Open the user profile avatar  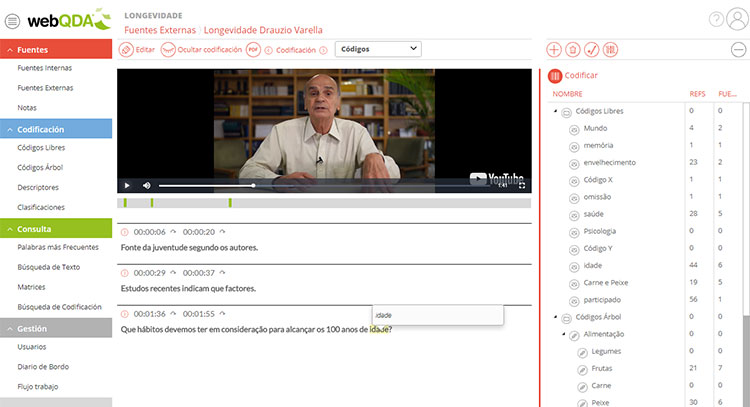coord(737,19)
